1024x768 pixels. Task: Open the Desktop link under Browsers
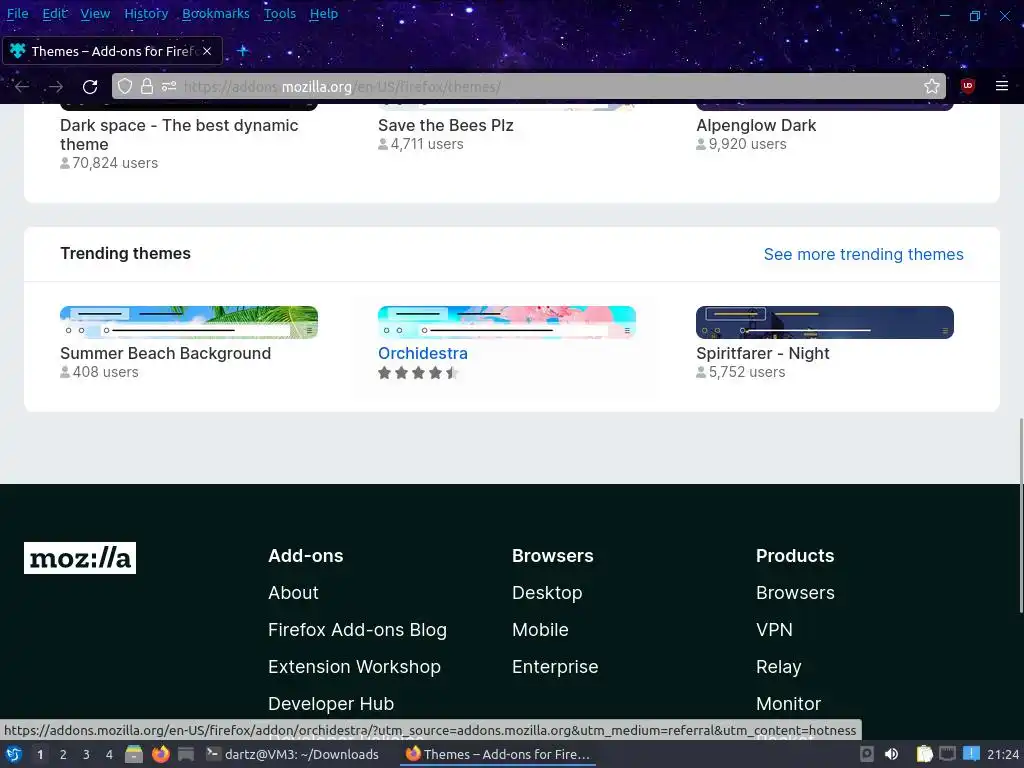[x=547, y=592]
